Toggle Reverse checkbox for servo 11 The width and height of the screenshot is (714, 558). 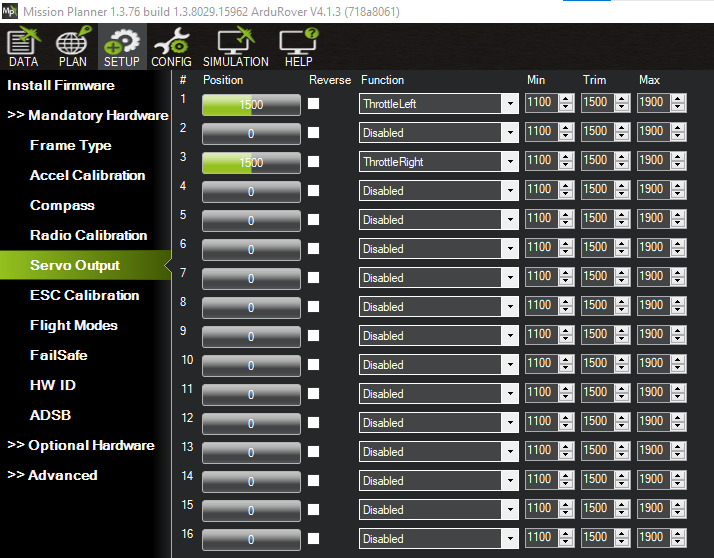(x=313, y=394)
